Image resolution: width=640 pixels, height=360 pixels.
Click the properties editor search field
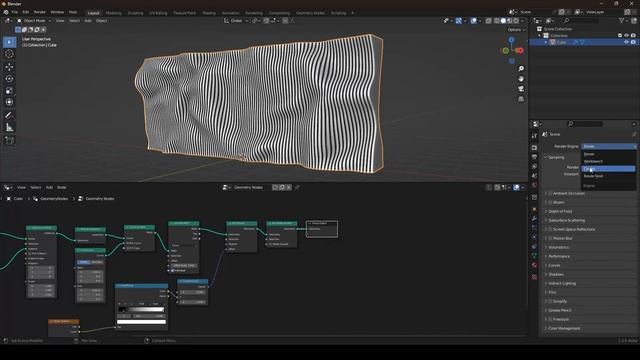coord(584,124)
